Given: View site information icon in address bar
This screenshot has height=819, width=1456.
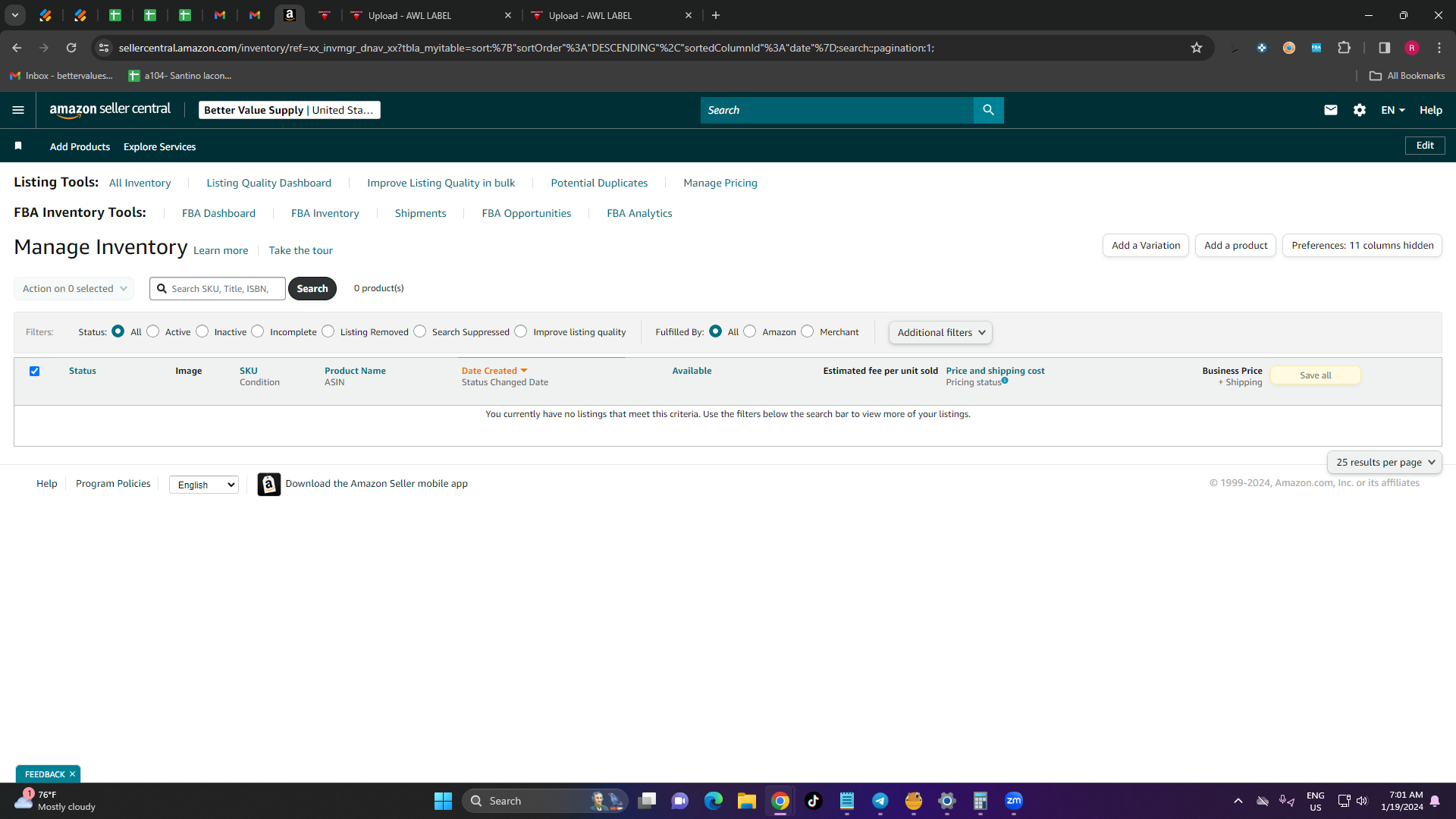Looking at the screenshot, I should (104, 48).
